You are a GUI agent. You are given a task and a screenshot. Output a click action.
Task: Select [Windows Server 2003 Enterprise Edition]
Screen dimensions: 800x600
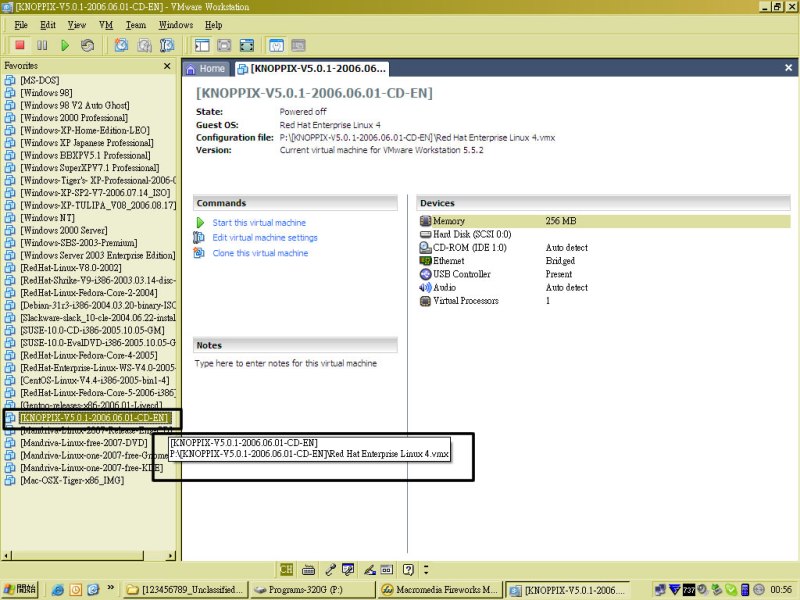point(97,255)
